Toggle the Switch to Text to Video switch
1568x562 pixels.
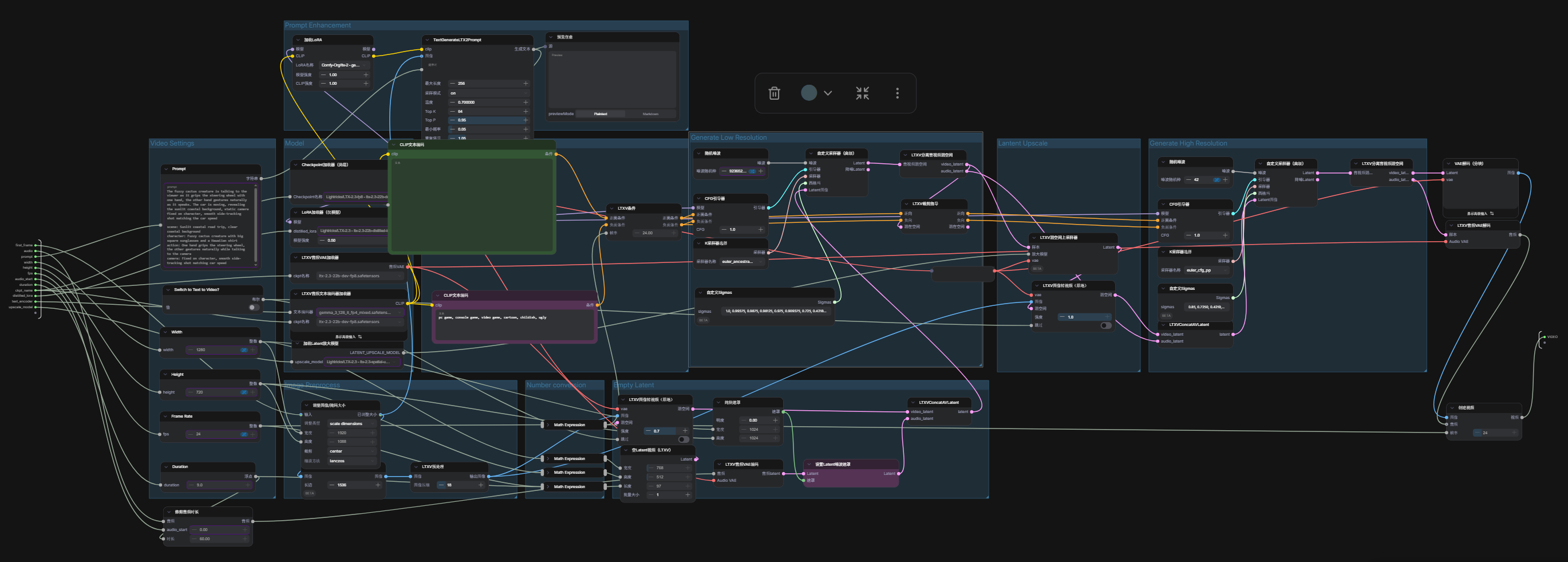pos(253,308)
